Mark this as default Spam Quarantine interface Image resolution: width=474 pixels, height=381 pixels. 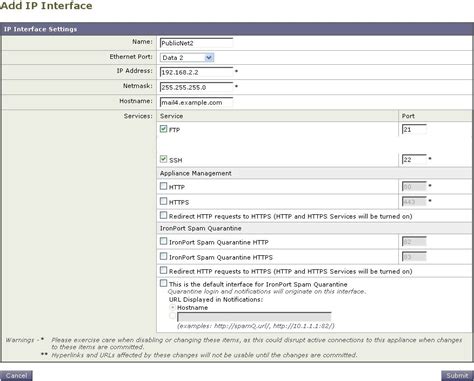point(163,283)
